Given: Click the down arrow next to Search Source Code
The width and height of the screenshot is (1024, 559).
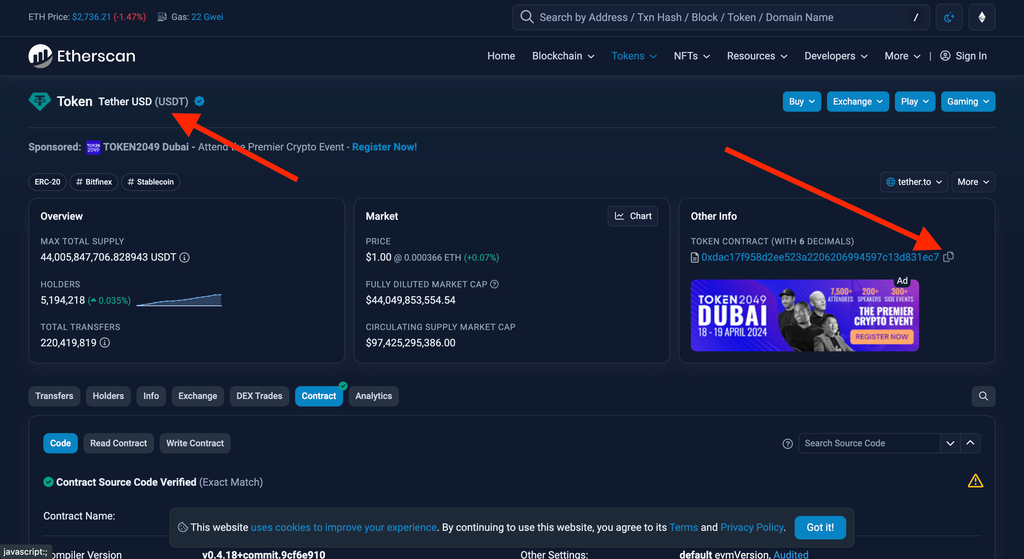Looking at the screenshot, I should 950,443.
